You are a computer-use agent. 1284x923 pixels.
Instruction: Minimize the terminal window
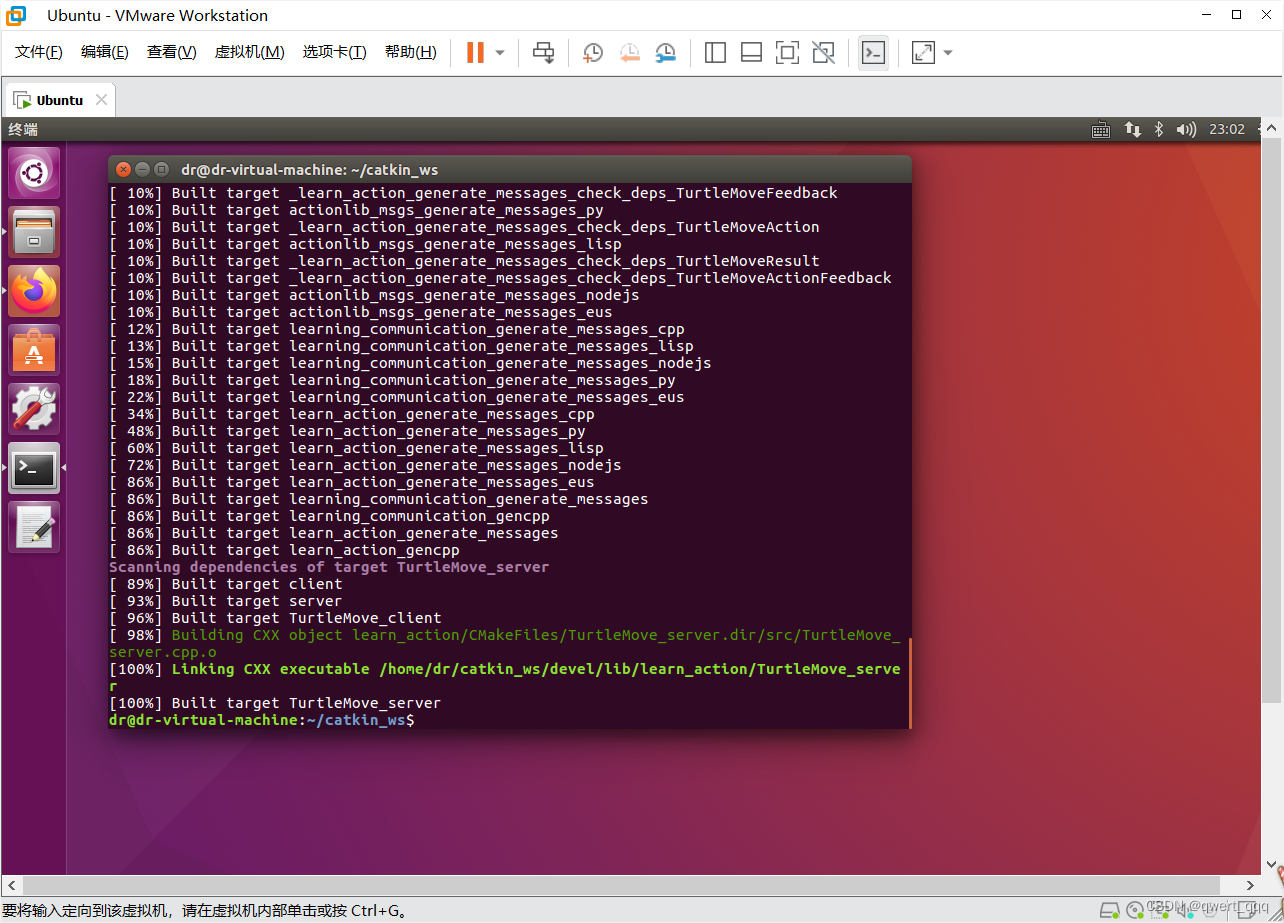[x=143, y=169]
